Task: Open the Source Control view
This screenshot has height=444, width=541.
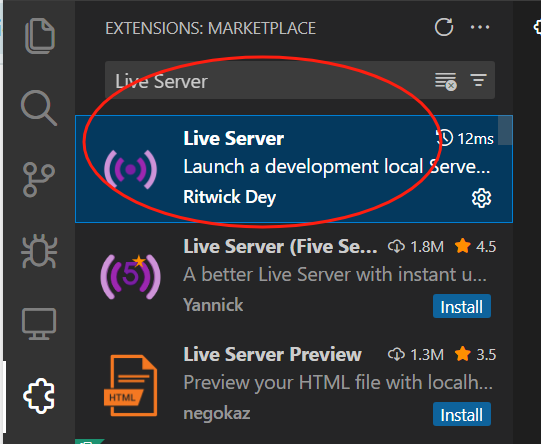Action: (x=39, y=180)
